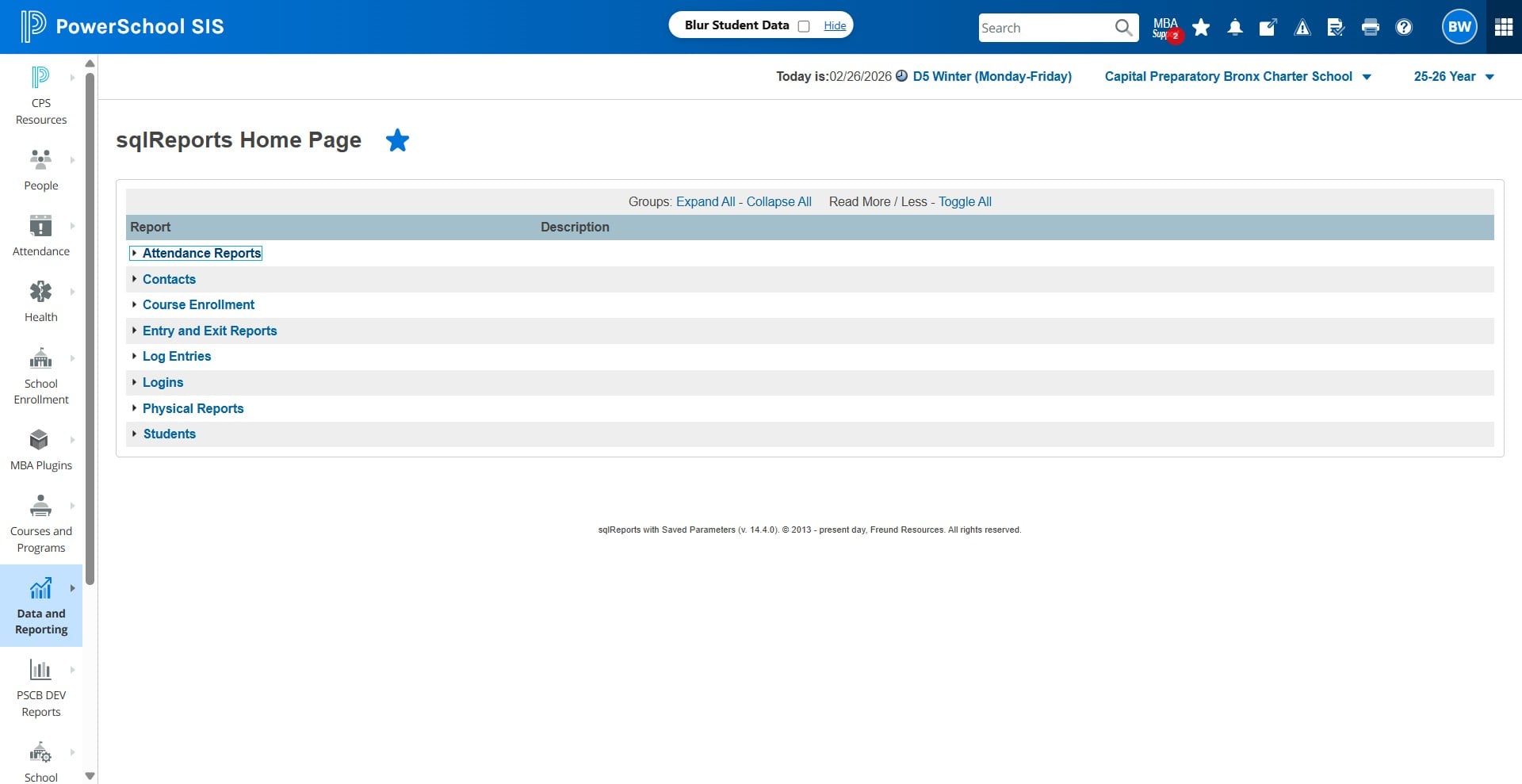Click the search magnifier icon
1522x784 pixels.
1123,28
